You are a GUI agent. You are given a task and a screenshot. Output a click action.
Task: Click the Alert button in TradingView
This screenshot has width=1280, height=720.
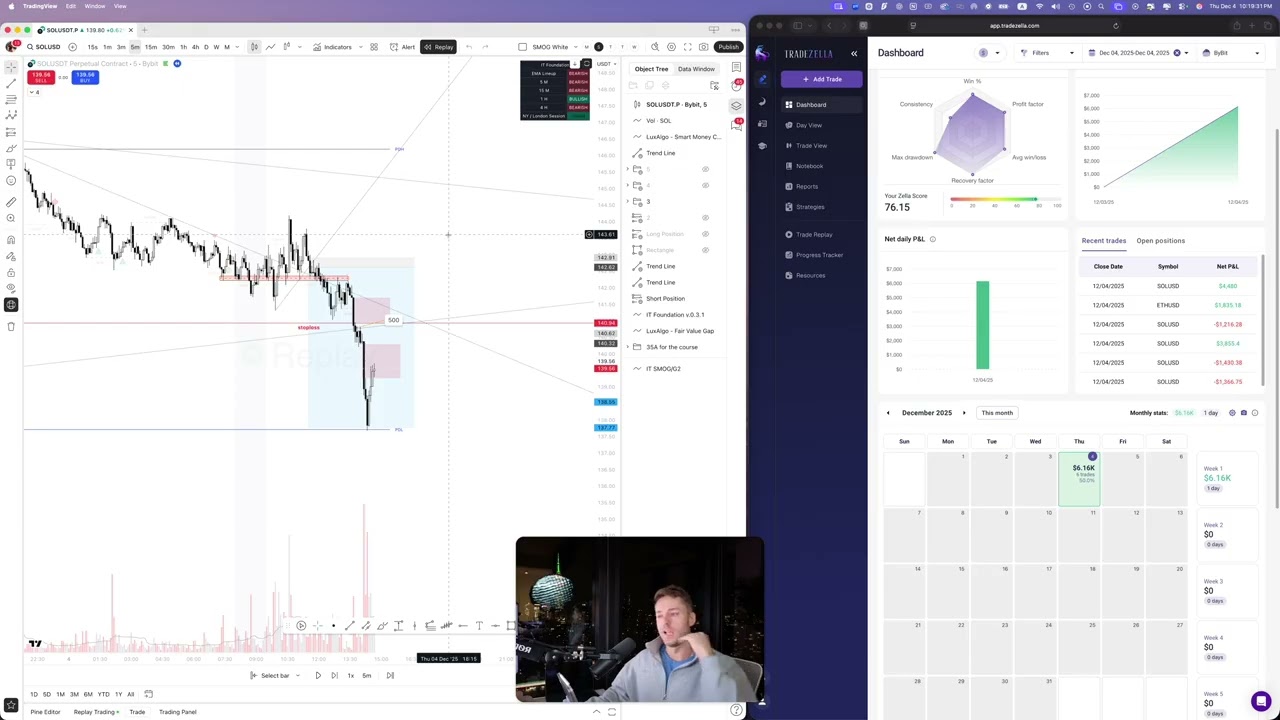(x=402, y=47)
